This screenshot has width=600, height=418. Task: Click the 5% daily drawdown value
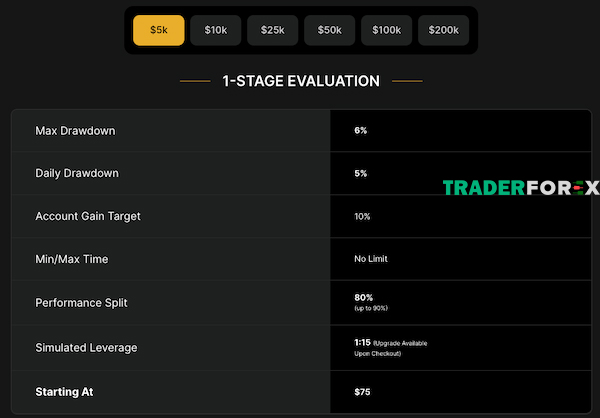point(361,173)
